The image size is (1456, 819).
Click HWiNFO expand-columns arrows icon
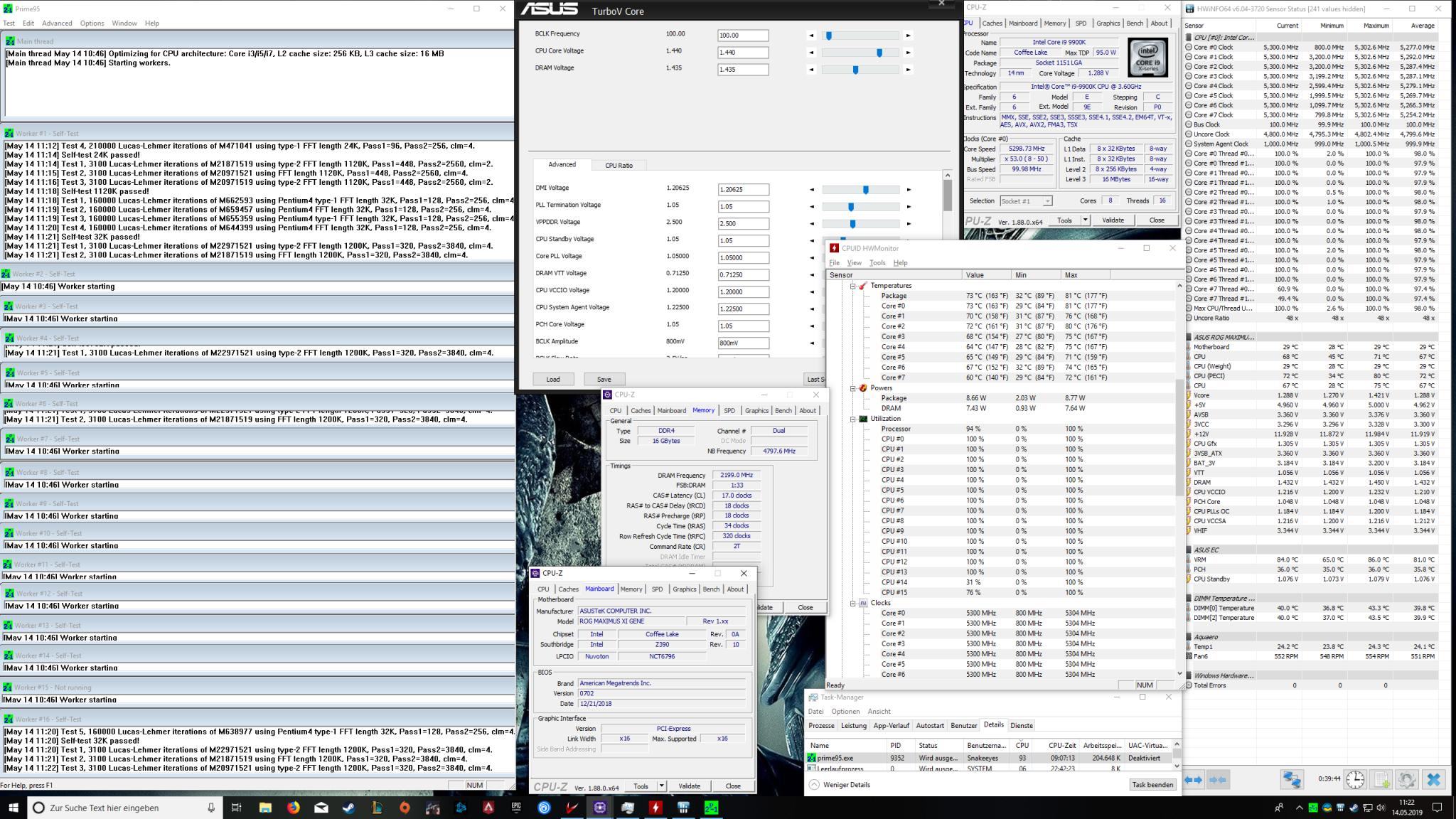click(1194, 780)
